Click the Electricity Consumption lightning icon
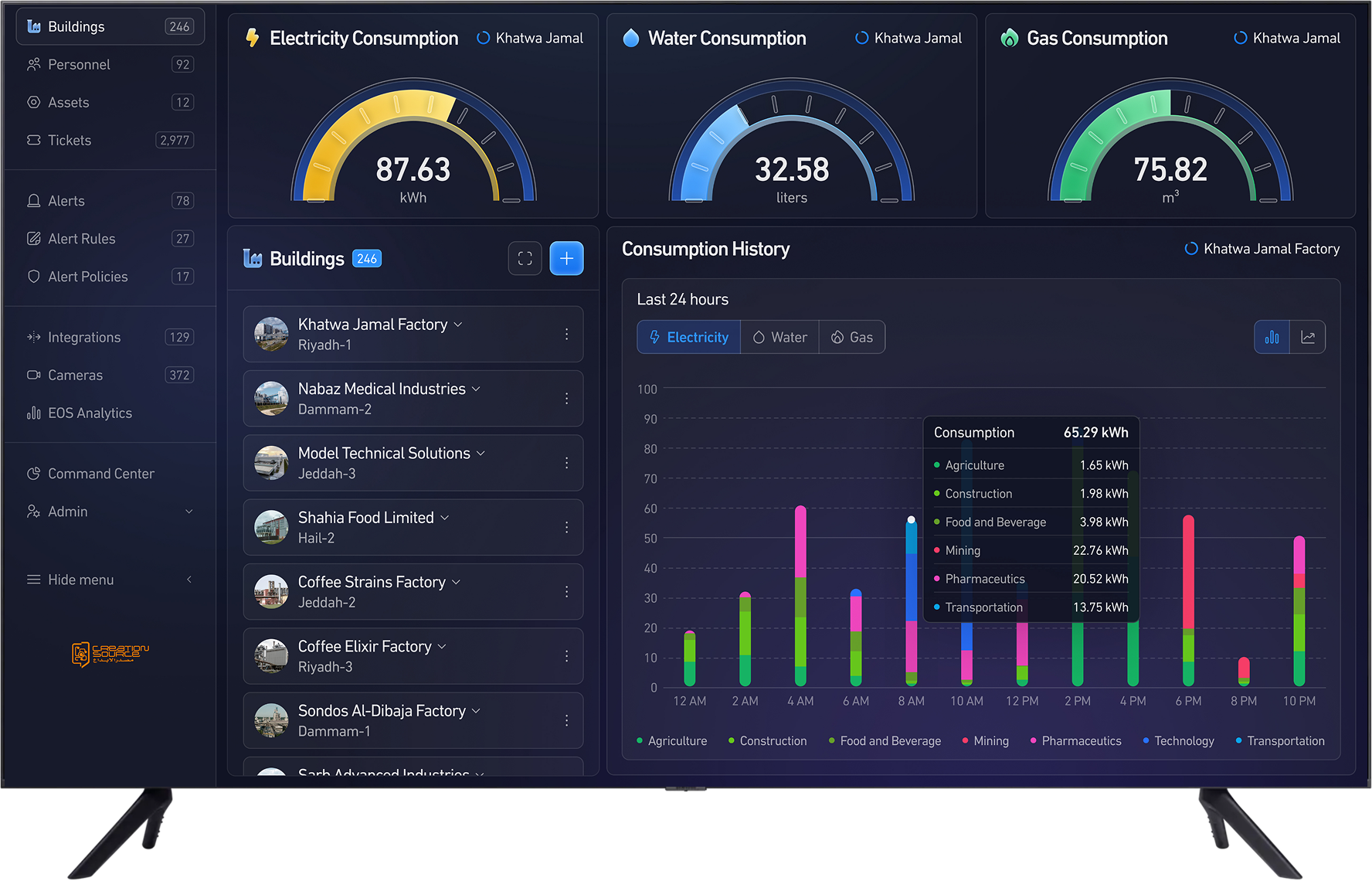Image resolution: width=1372 pixels, height=881 pixels. [252, 38]
